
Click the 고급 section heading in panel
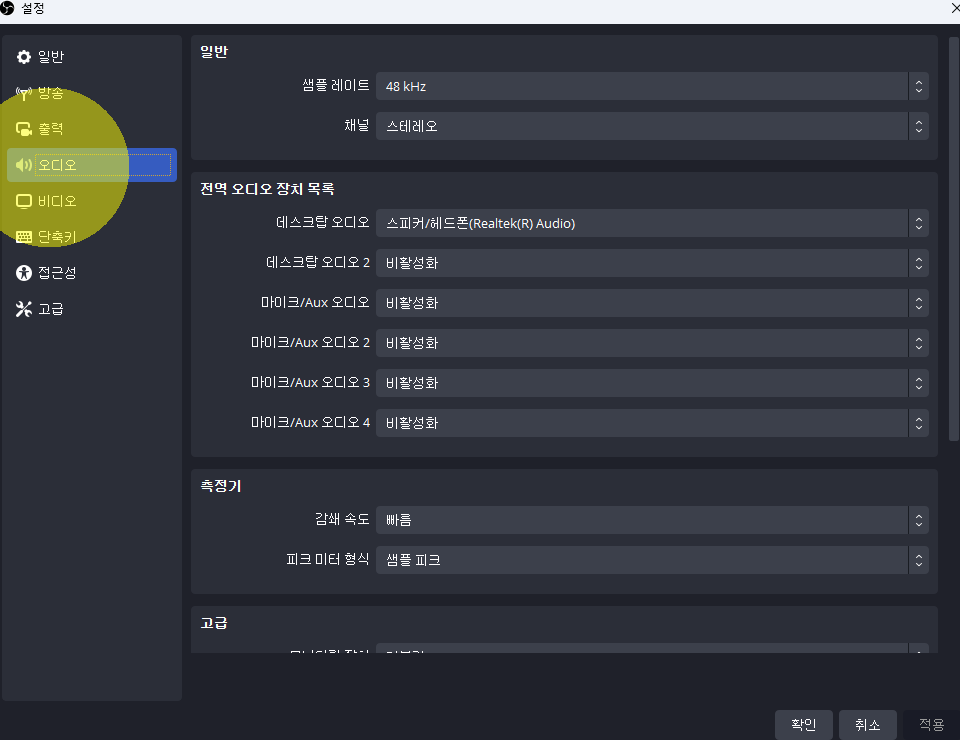[x=214, y=623]
